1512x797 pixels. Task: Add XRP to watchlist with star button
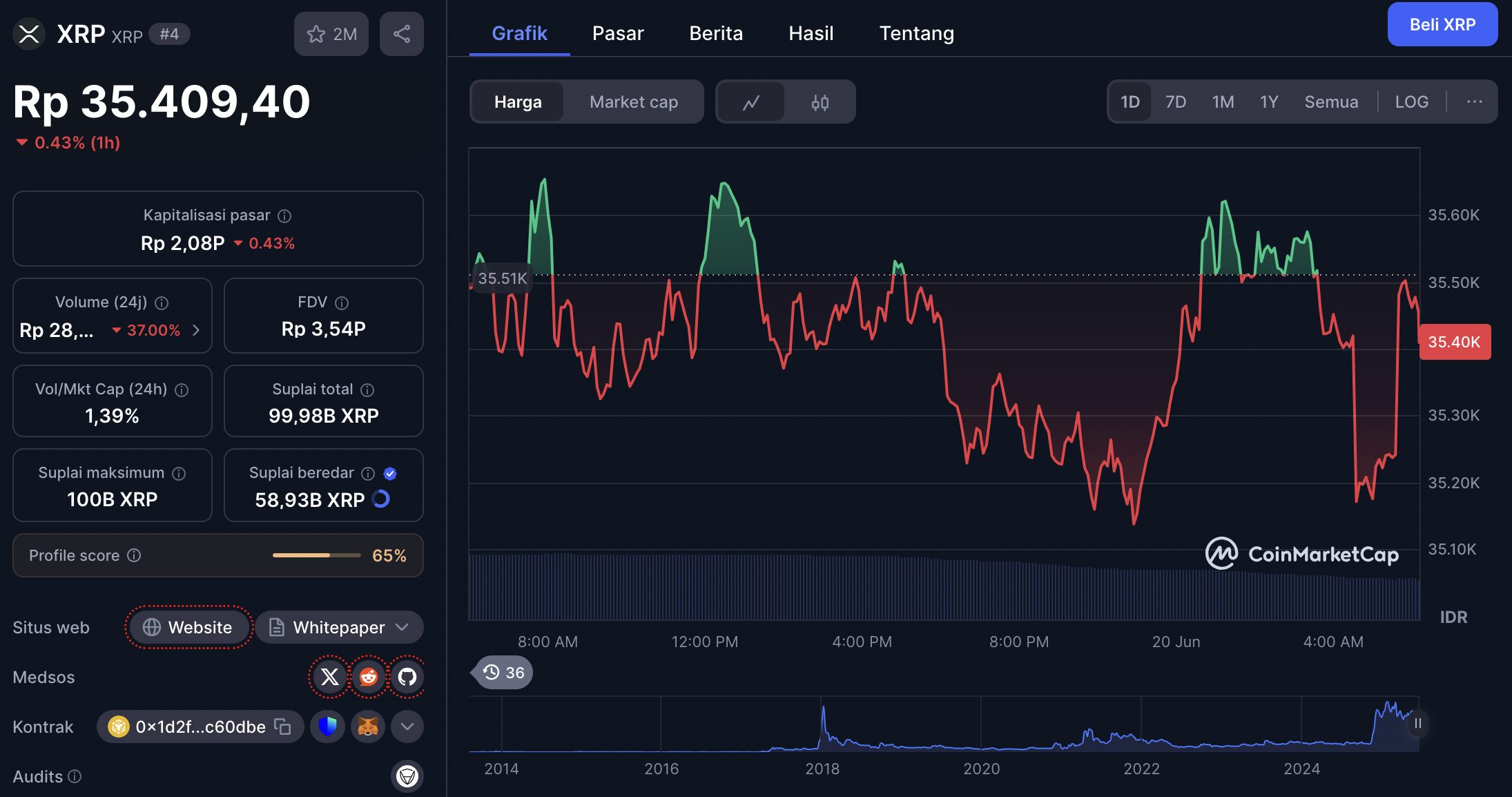pyautogui.click(x=331, y=34)
